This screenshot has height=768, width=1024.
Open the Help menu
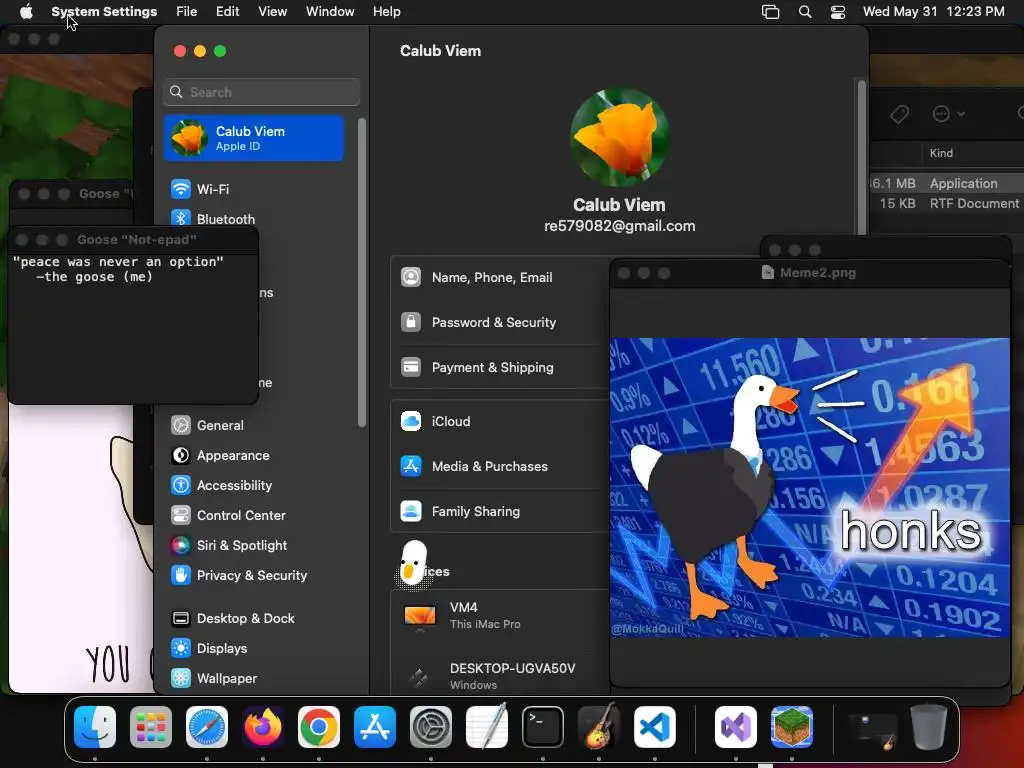[387, 12]
